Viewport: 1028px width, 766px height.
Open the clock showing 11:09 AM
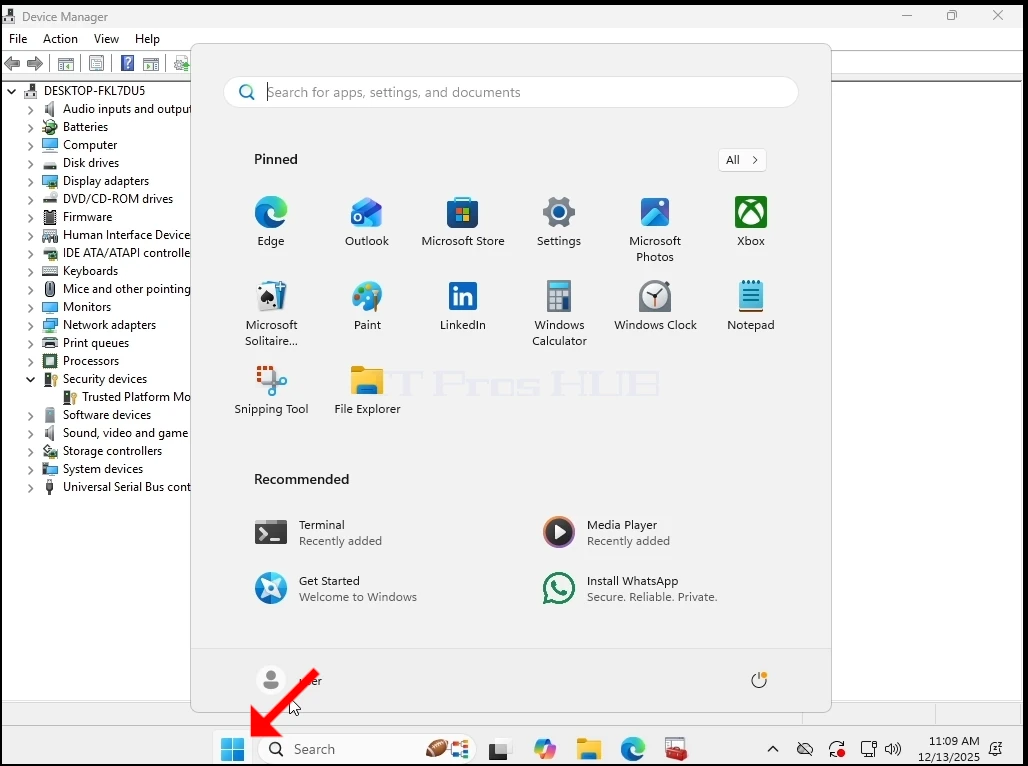949,749
